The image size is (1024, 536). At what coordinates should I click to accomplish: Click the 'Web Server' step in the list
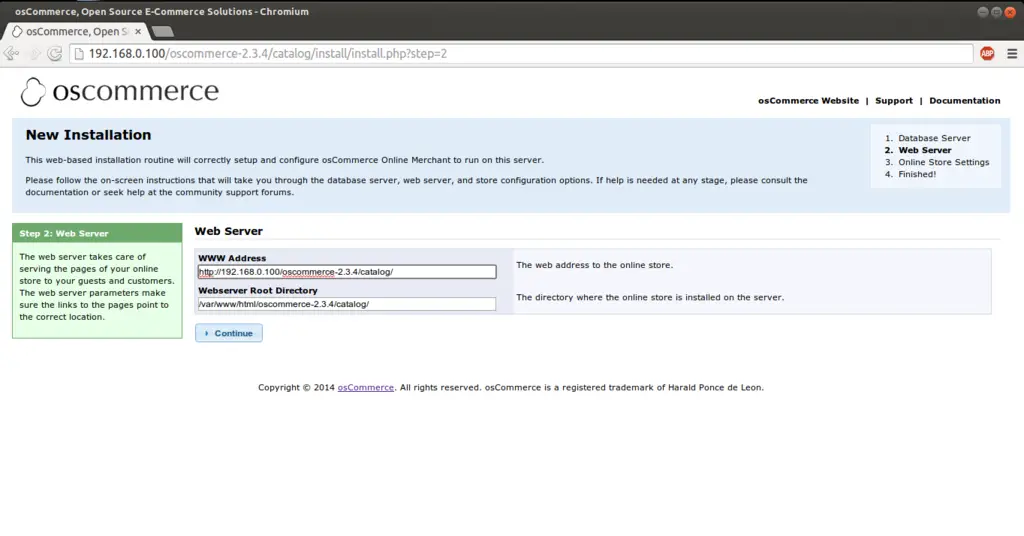[x=925, y=150]
